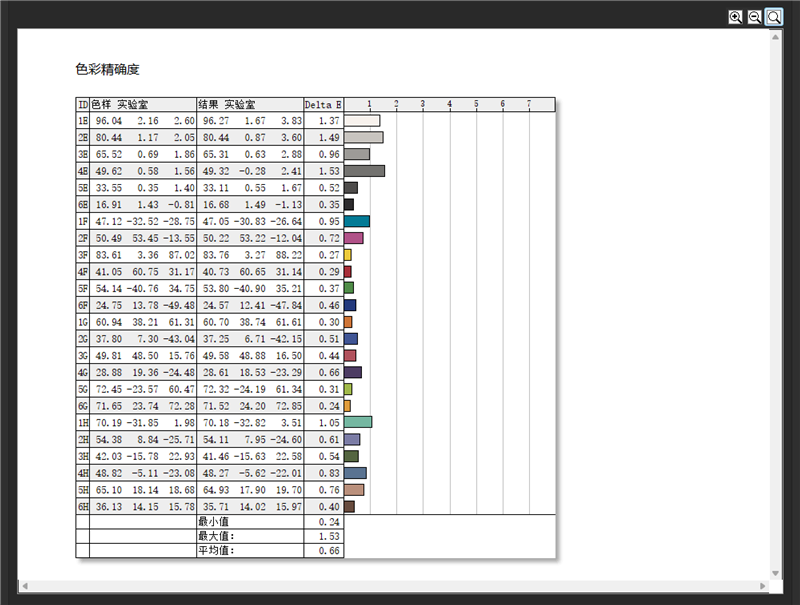Click the 5E dark gray color bar
Screen dimensions: 800x605
point(351,188)
